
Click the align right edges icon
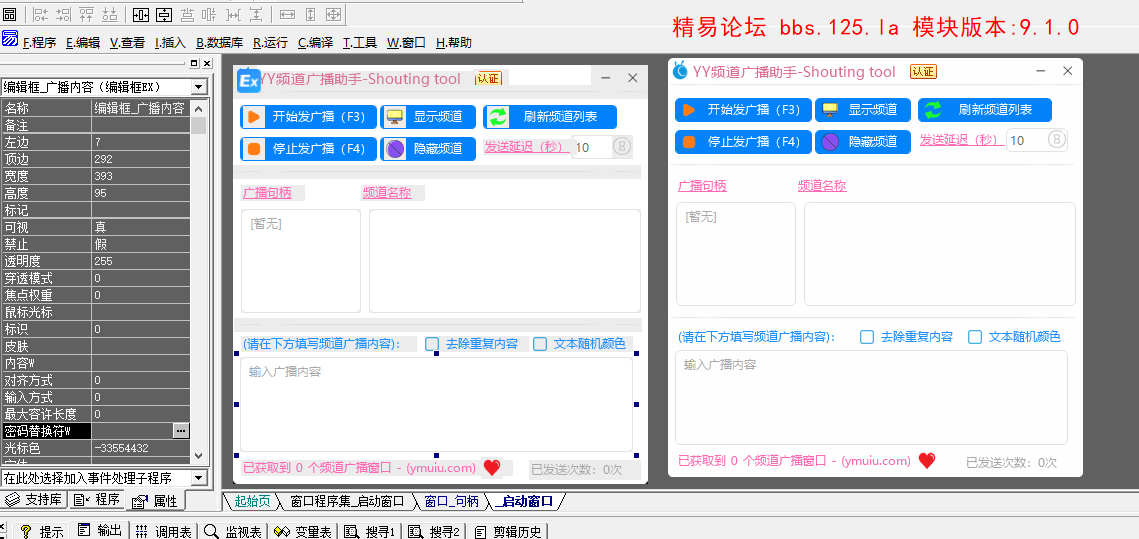coord(64,14)
